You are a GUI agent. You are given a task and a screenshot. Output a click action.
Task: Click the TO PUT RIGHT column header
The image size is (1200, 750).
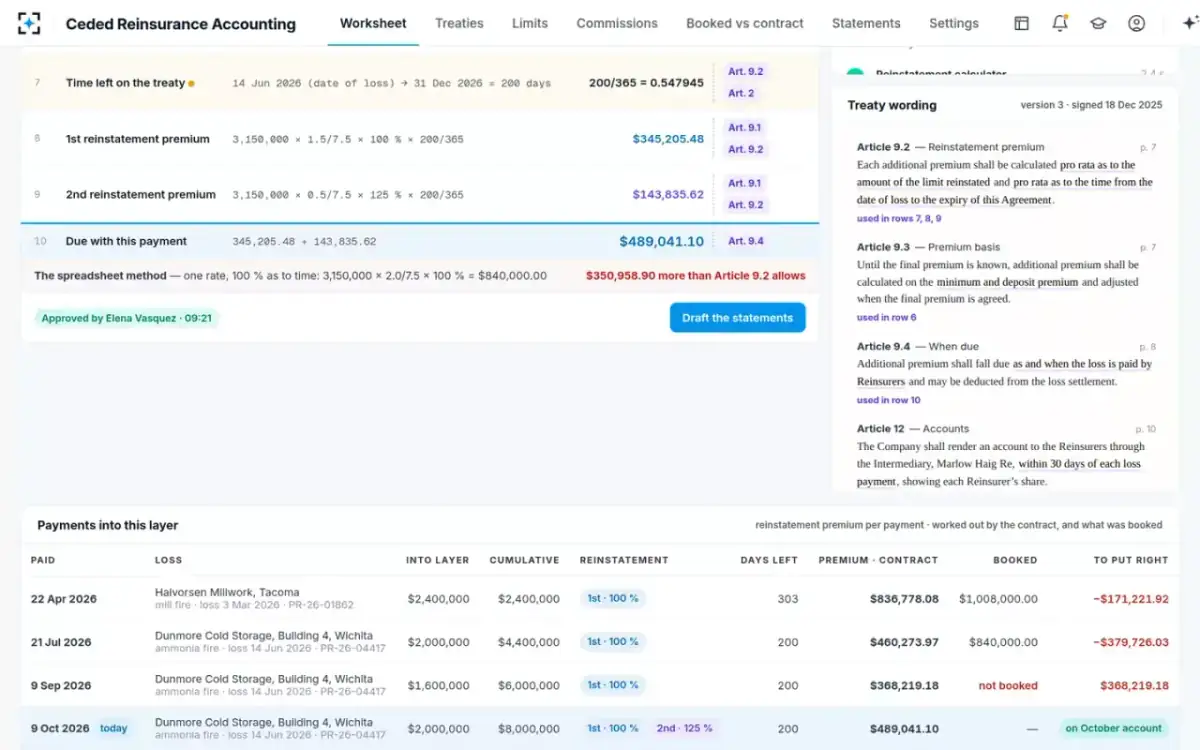(x=1131, y=560)
